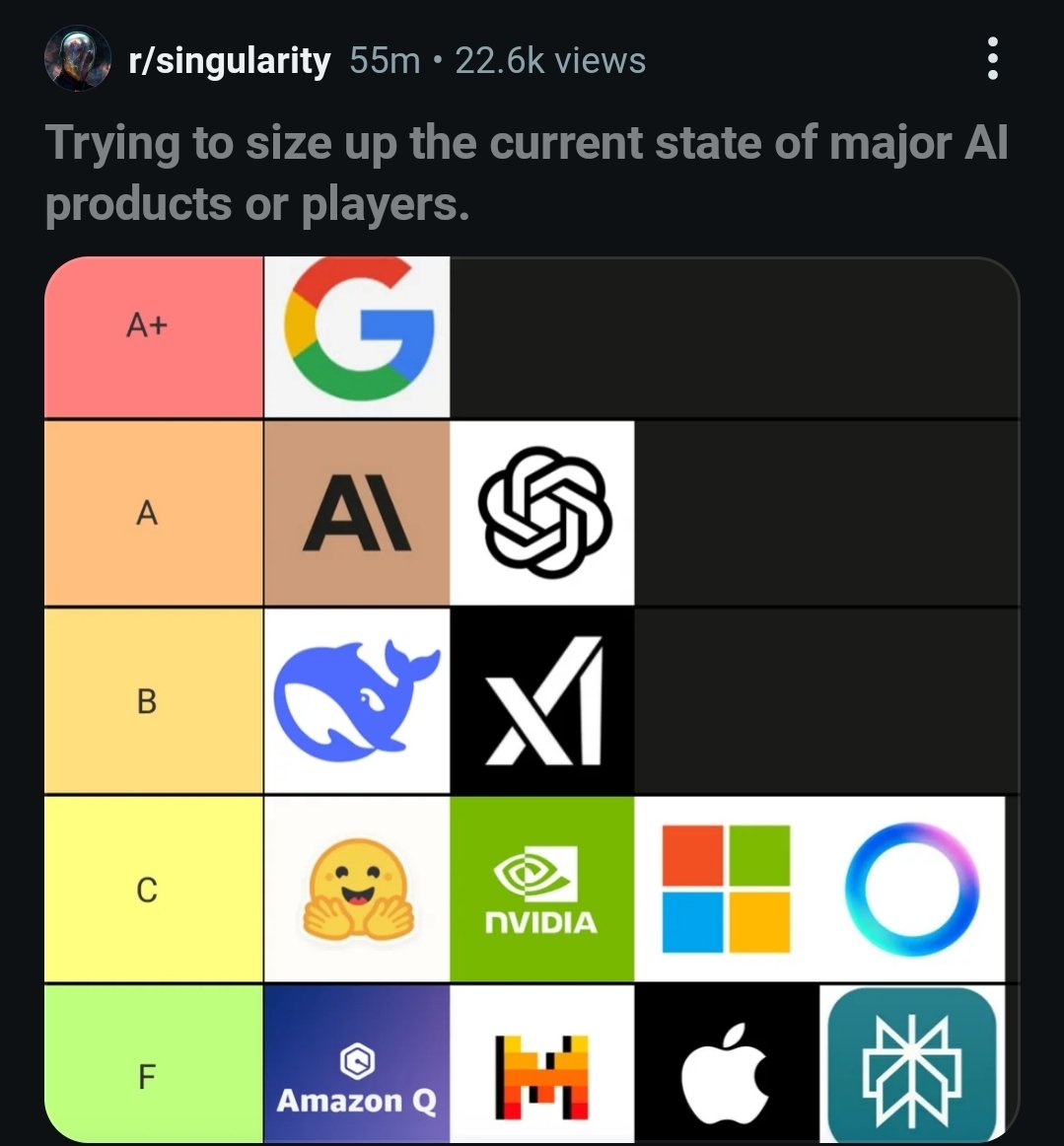Open the r/singularity subreddit link
The width and height of the screenshot is (1064, 1146).
[230, 61]
